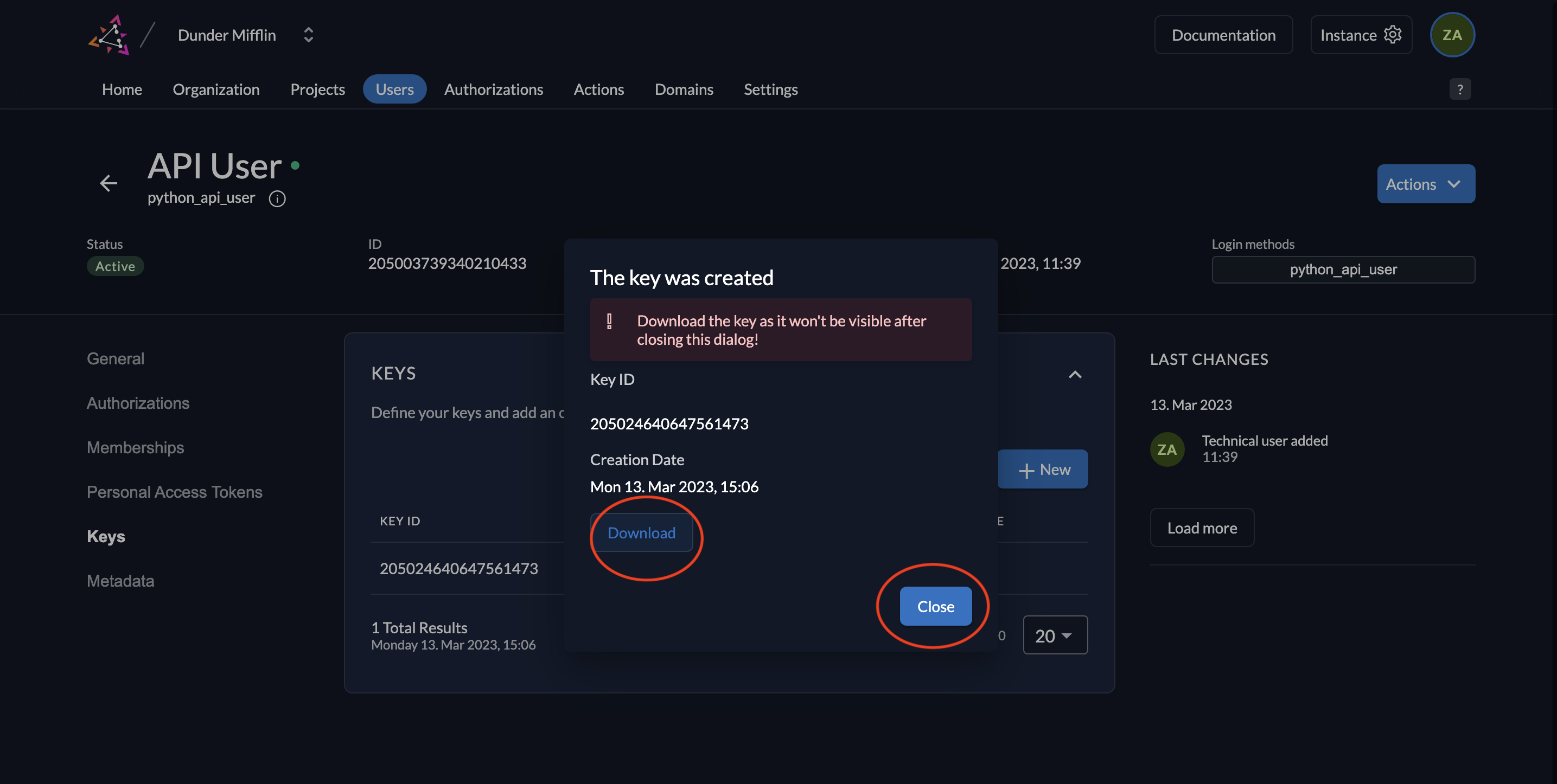This screenshot has width=1557, height=784.
Task: Open the Authorizations tab
Action: tap(494, 89)
